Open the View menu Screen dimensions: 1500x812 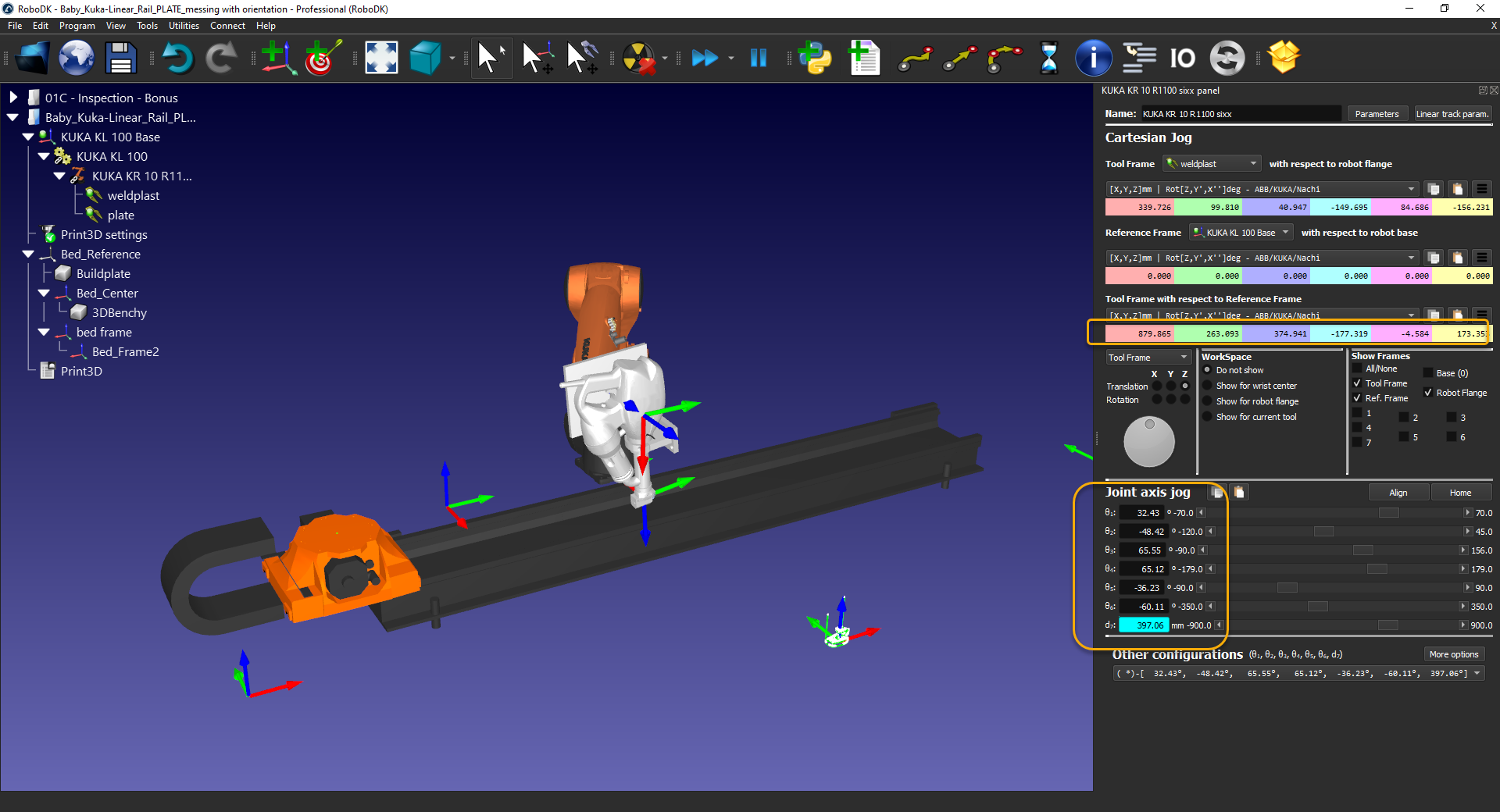116,26
